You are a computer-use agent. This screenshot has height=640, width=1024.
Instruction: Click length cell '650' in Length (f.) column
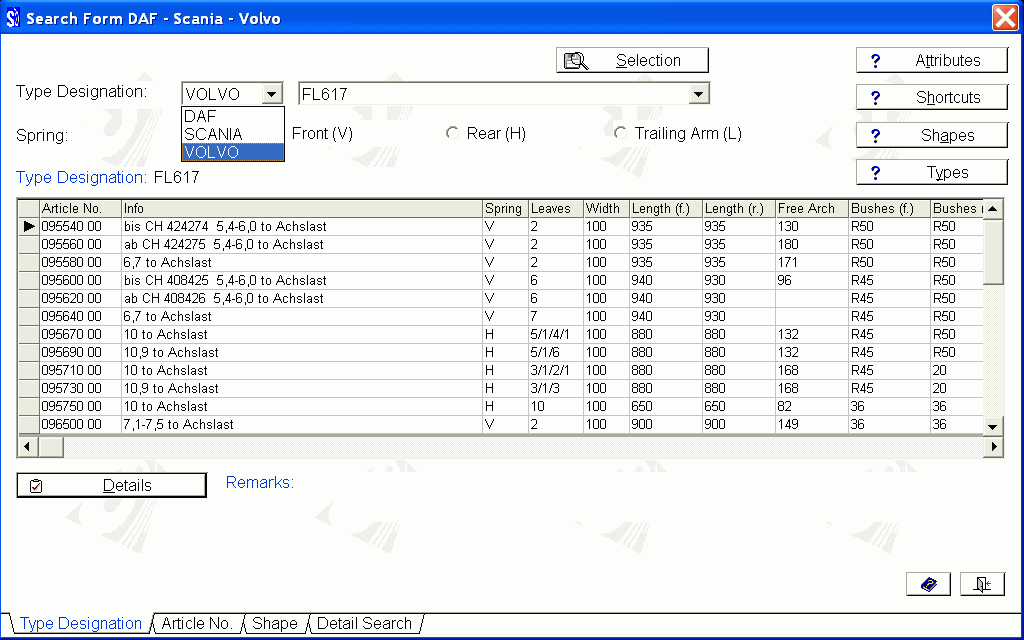(x=665, y=406)
